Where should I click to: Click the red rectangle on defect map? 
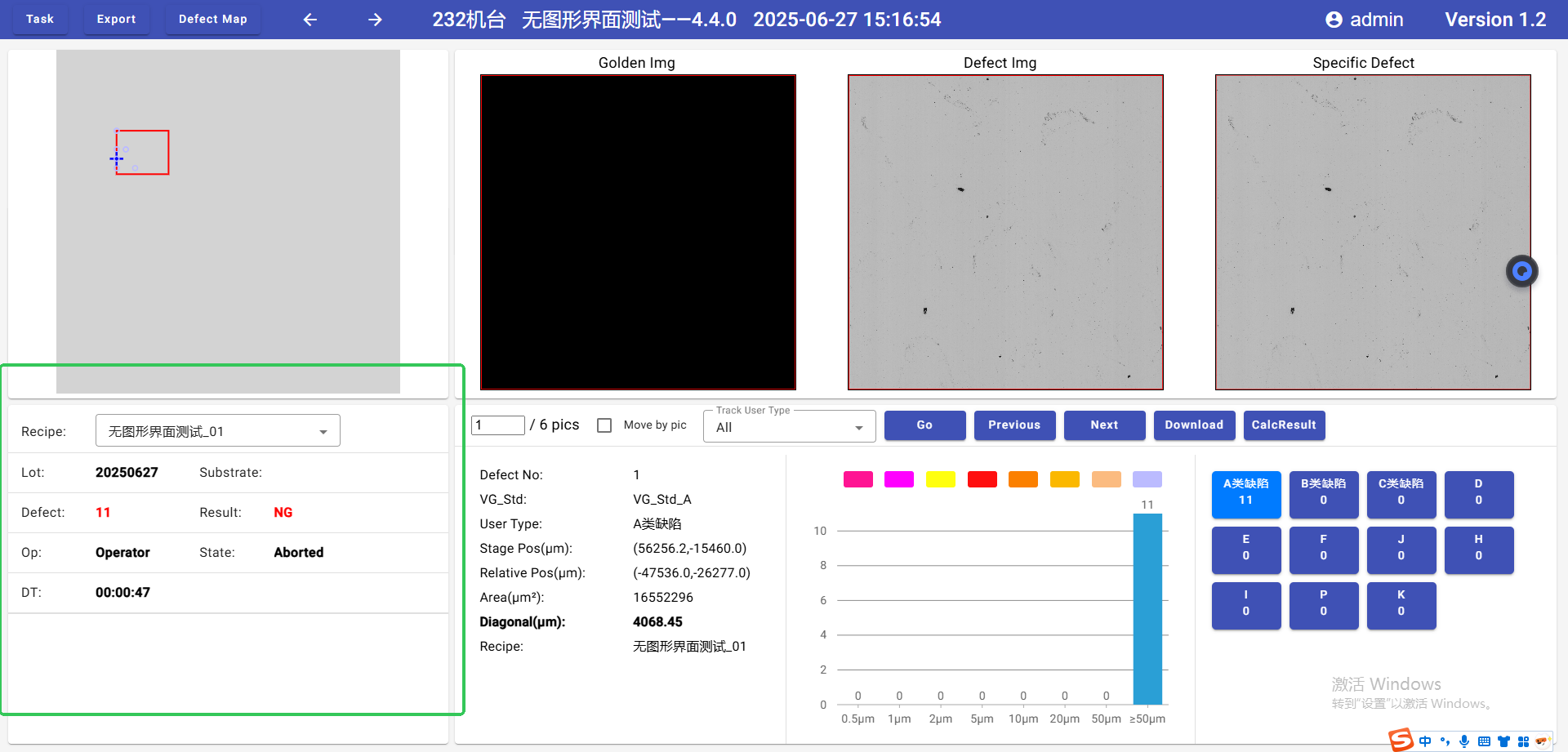point(142,152)
